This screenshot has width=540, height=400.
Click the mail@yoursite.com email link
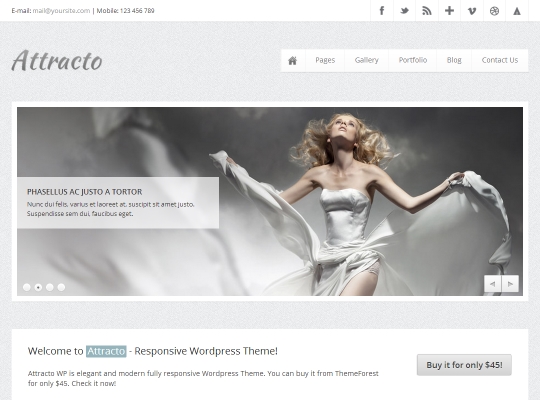pos(61,11)
